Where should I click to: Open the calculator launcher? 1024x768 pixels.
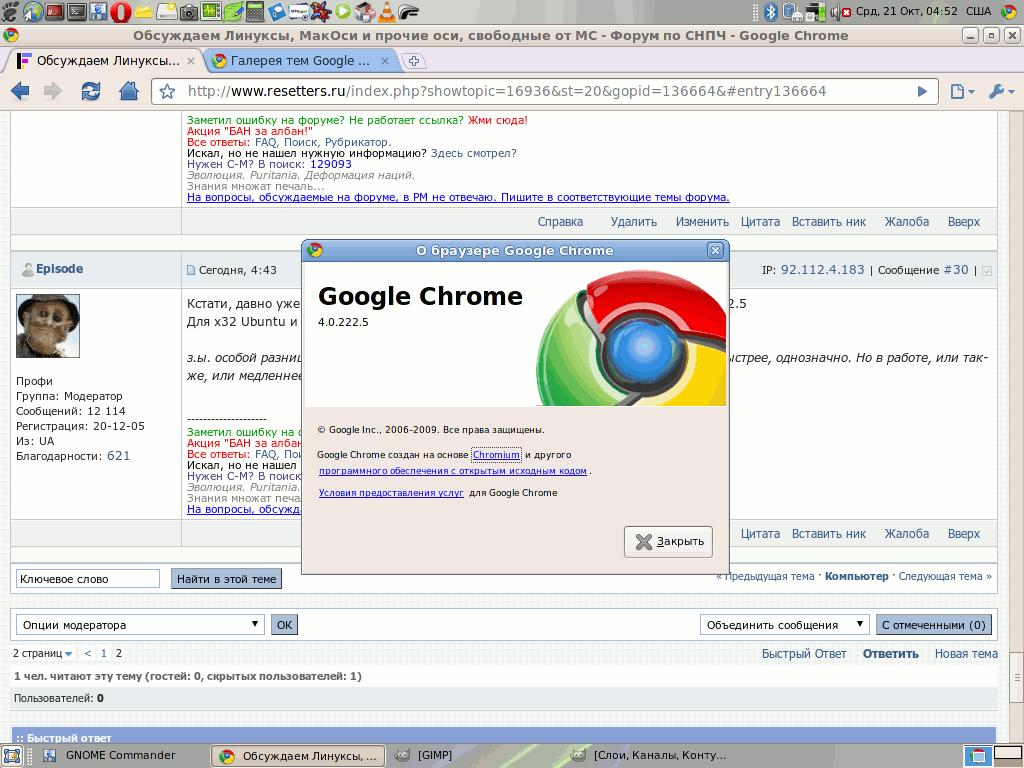[x=255, y=11]
